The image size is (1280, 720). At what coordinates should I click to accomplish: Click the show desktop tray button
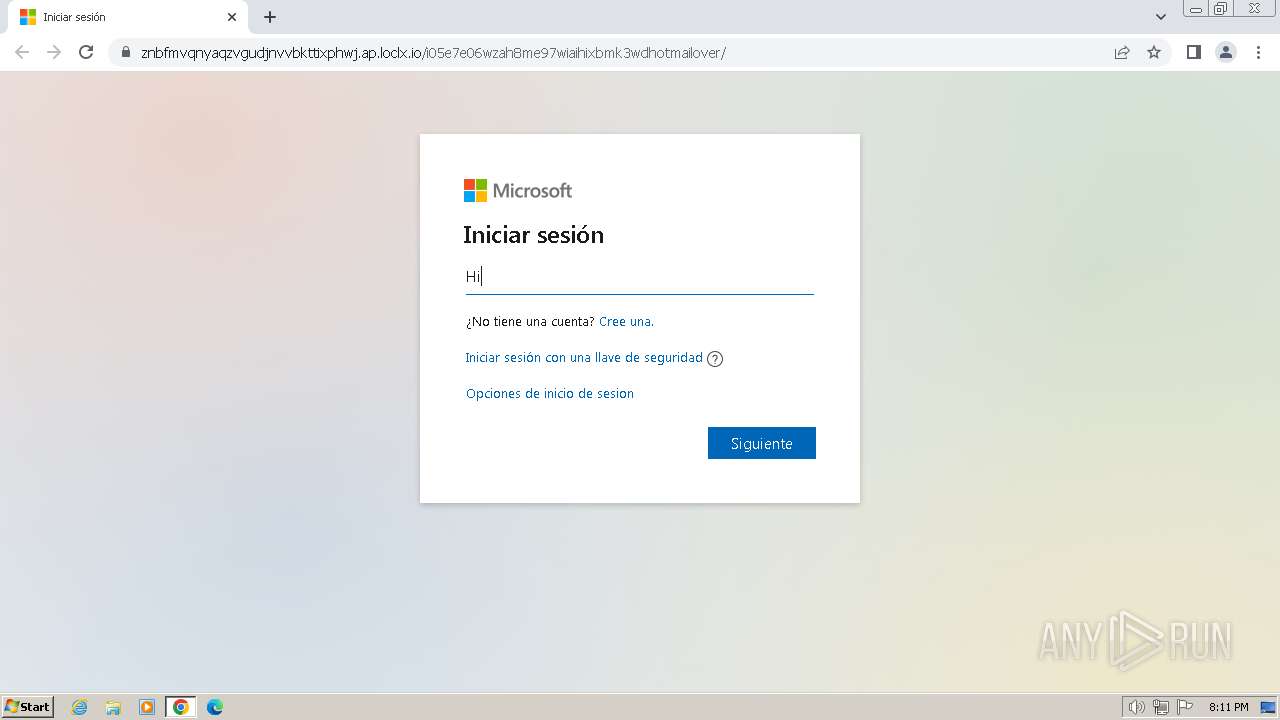point(1267,707)
